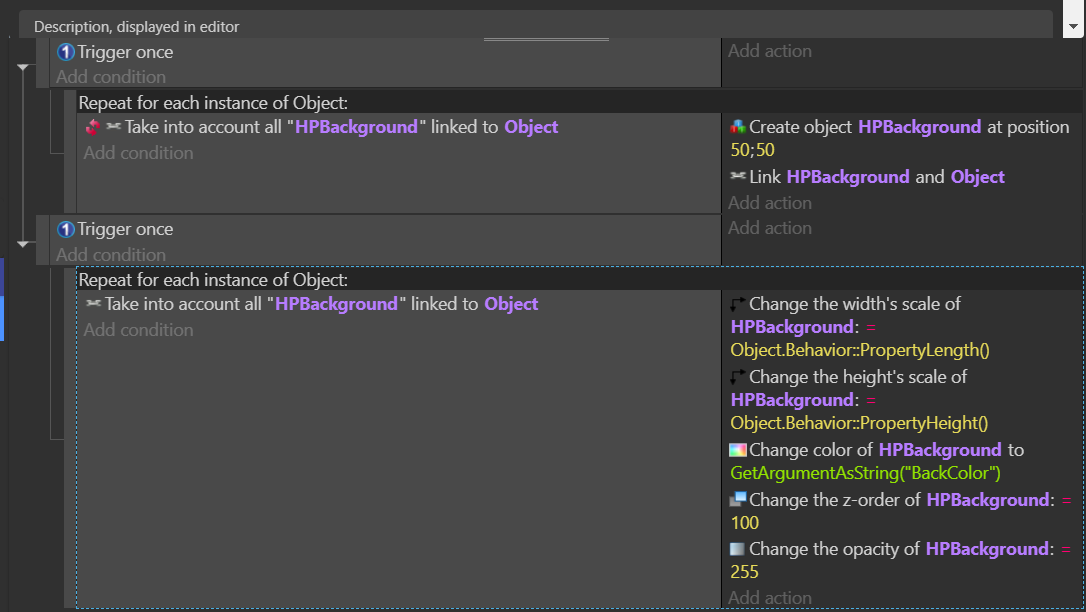Click the second Trigger once condition icon
This screenshot has height=612, width=1086.
pos(66,229)
